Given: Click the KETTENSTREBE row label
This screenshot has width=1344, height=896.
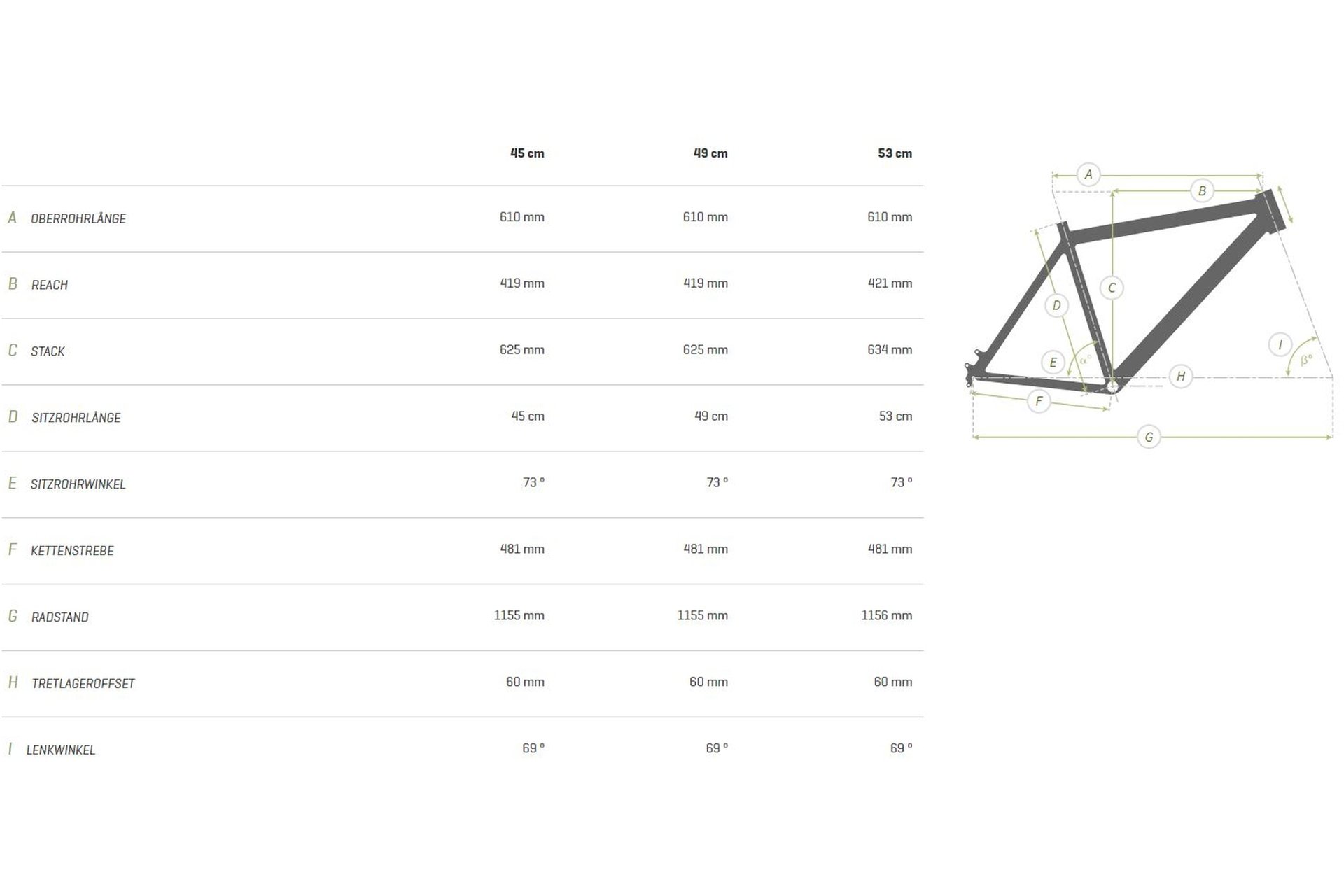Looking at the screenshot, I should 72,551.
